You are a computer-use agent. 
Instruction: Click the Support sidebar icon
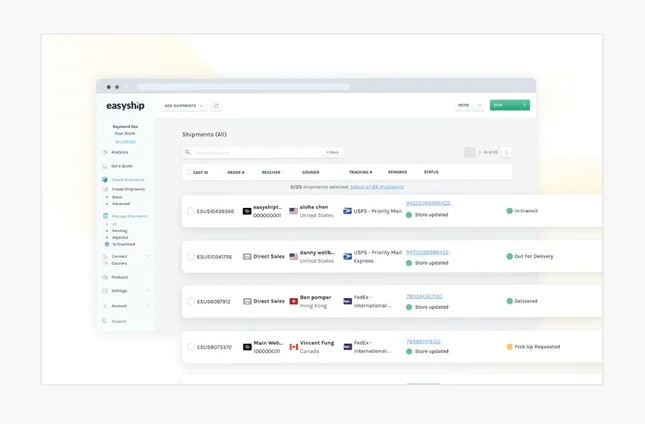(x=105, y=321)
